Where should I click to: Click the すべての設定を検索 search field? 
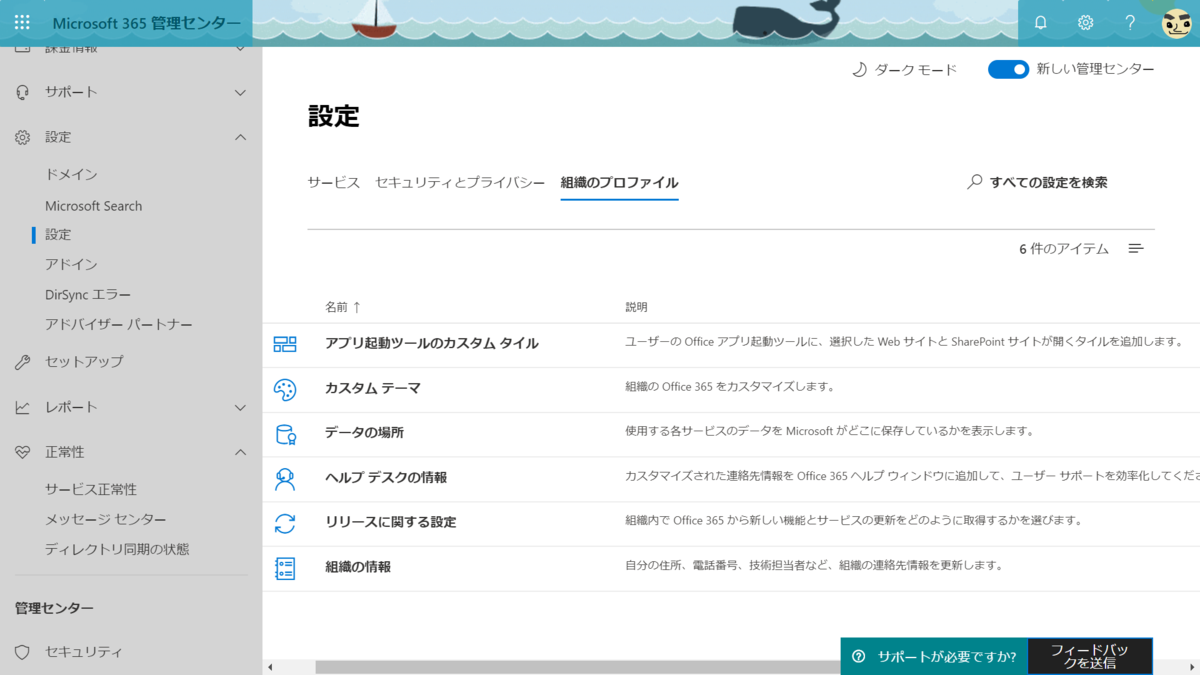click(1049, 183)
